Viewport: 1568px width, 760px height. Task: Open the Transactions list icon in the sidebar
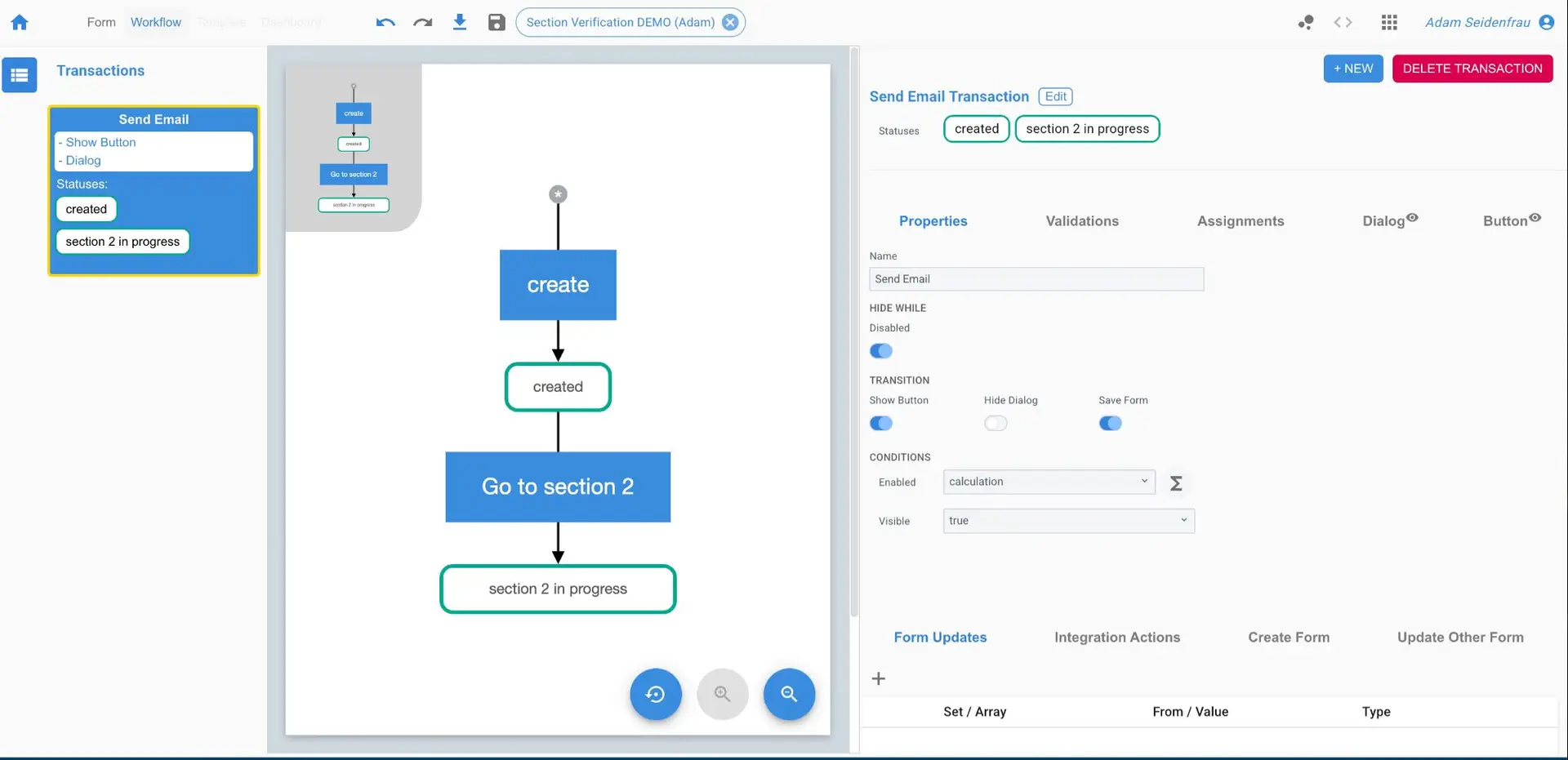[20, 74]
